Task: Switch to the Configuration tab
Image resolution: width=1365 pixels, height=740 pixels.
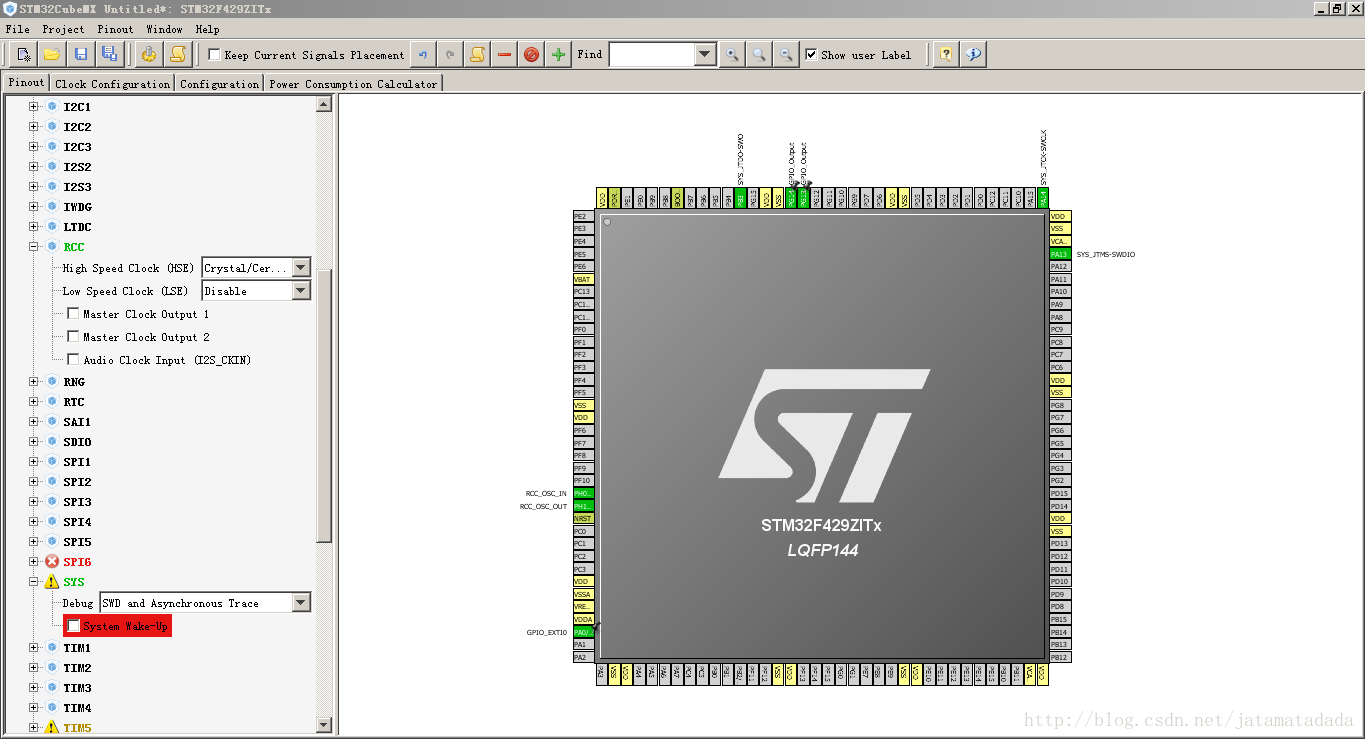Action: click(219, 84)
